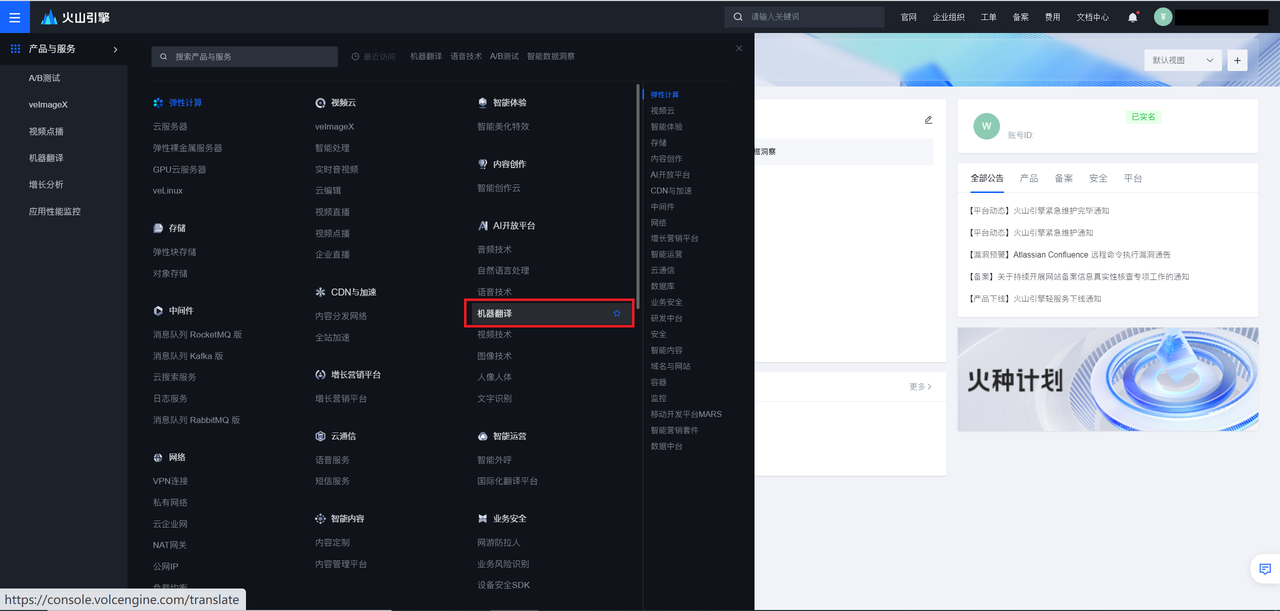Image resolution: width=1280 pixels, height=611 pixels.
Task: Open 网游防拉人 under 业务安全
Action: [x=499, y=543]
